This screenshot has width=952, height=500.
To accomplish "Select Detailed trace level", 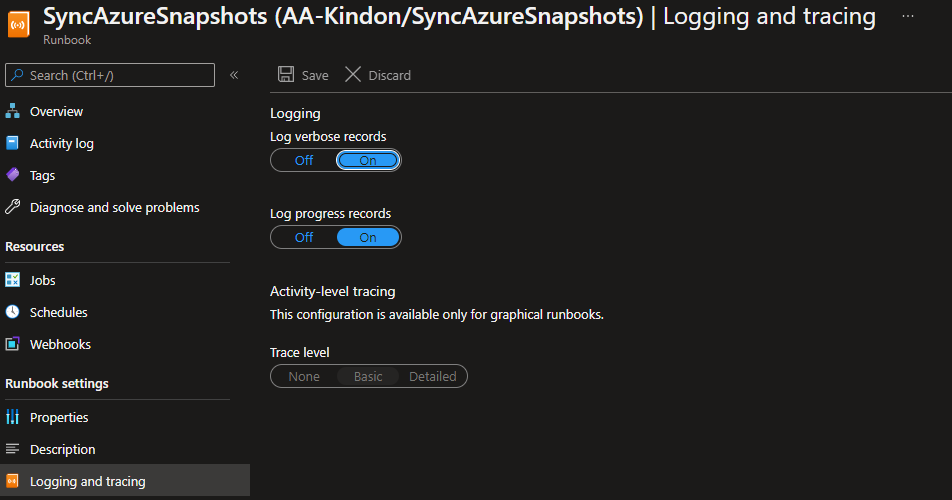I will (x=432, y=376).
